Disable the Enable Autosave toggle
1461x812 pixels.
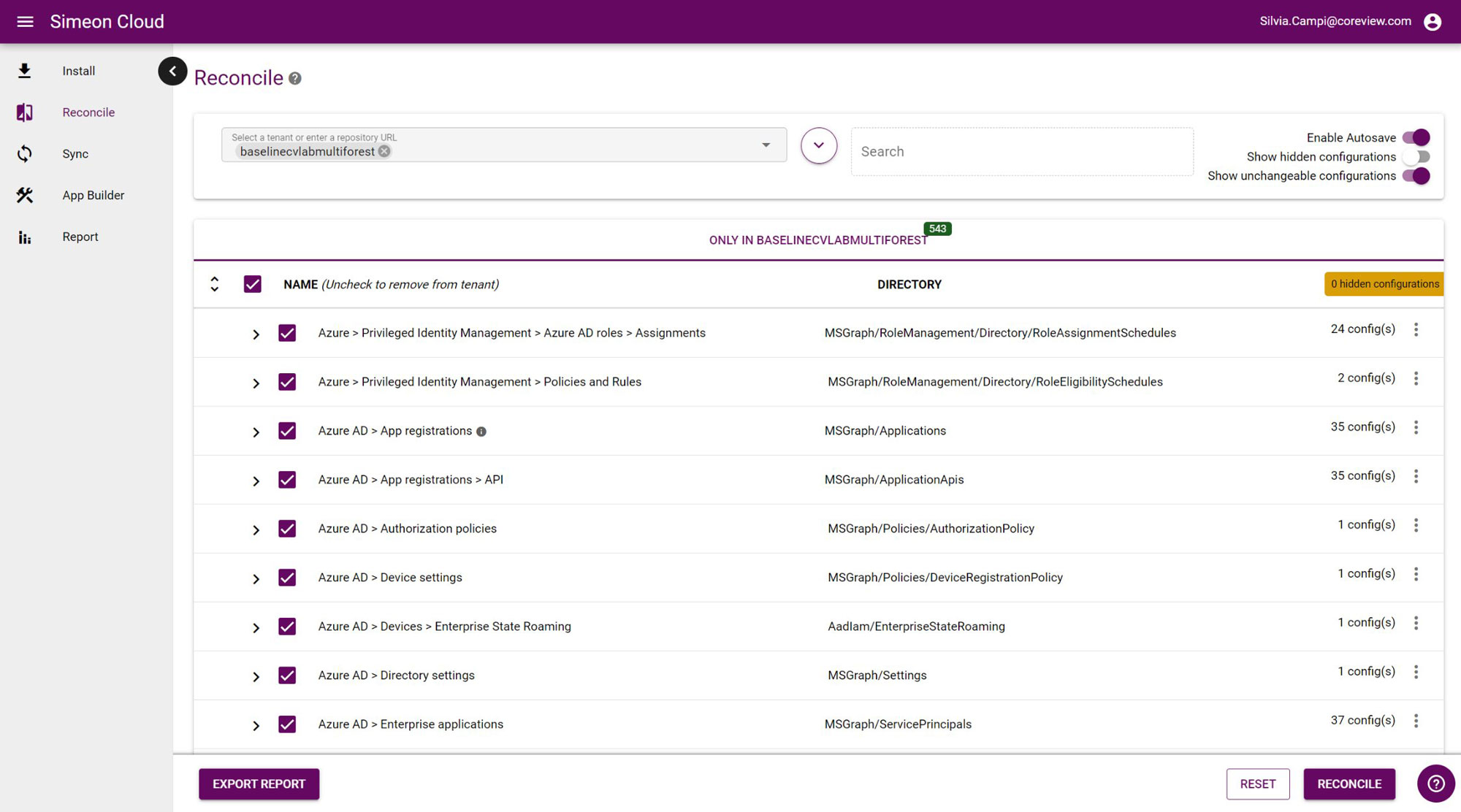pos(1416,137)
